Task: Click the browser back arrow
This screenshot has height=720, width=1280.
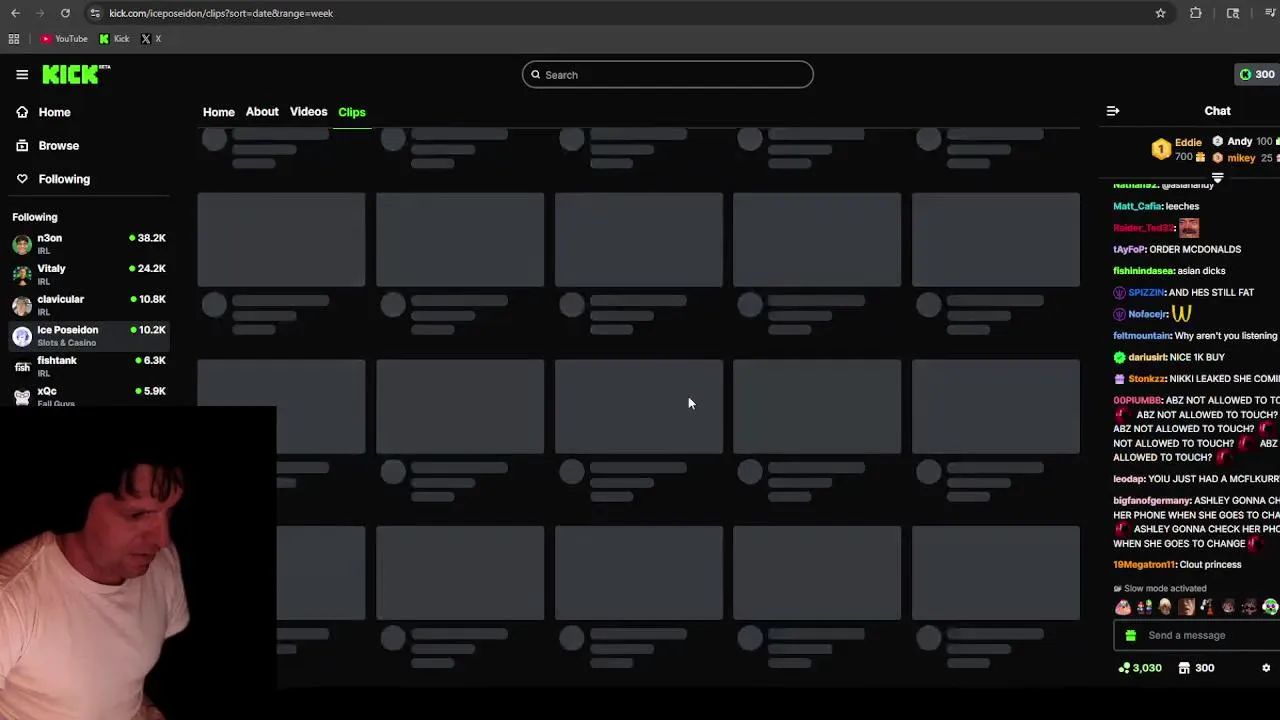Action: click(x=15, y=13)
